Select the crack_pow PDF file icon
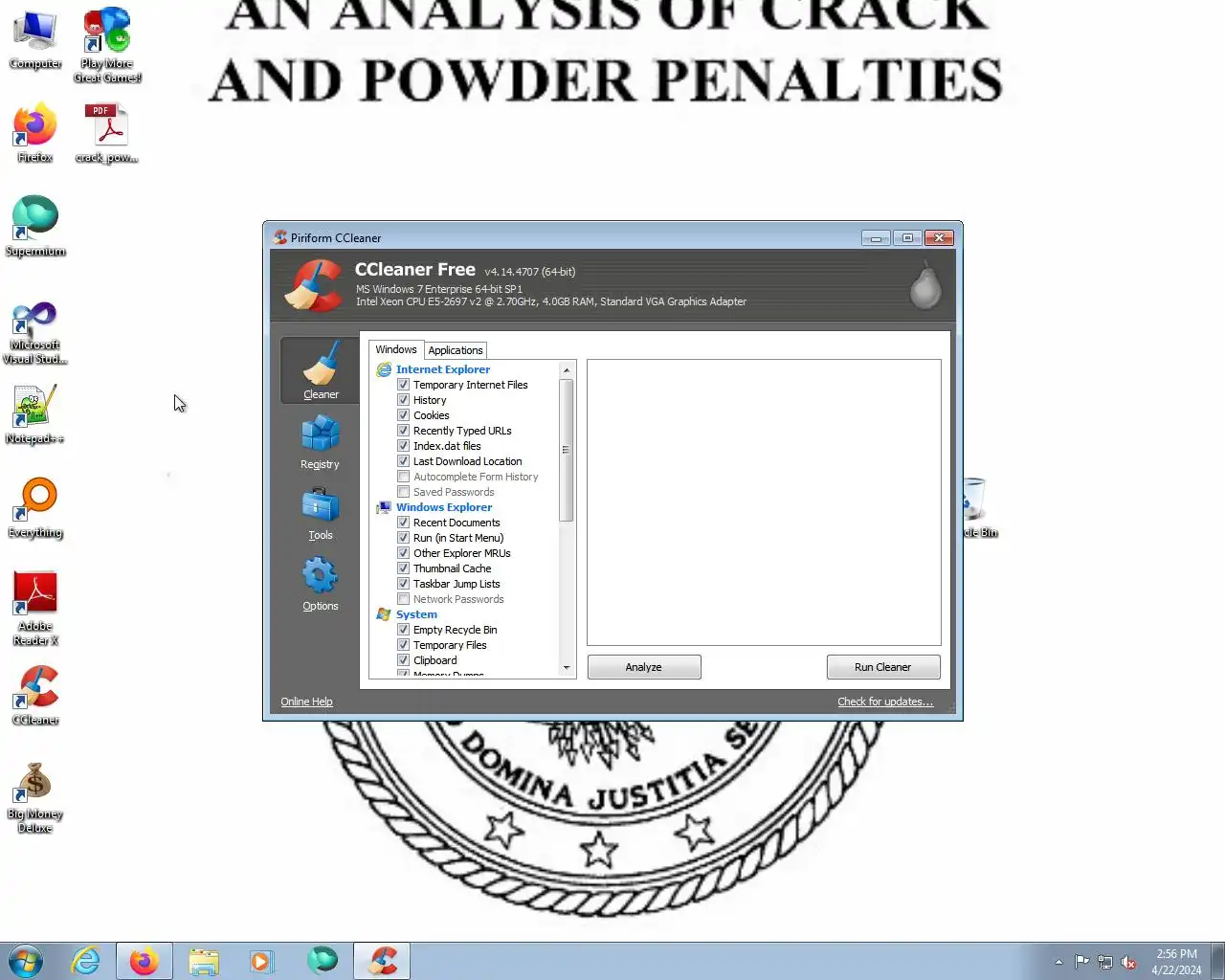Screen dimensions: 1225x980 [x=107, y=134]
